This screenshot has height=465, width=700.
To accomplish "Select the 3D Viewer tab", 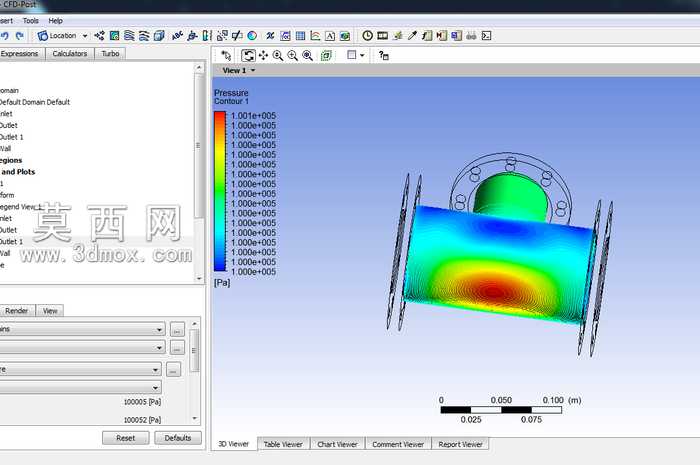I will point(233,444).
